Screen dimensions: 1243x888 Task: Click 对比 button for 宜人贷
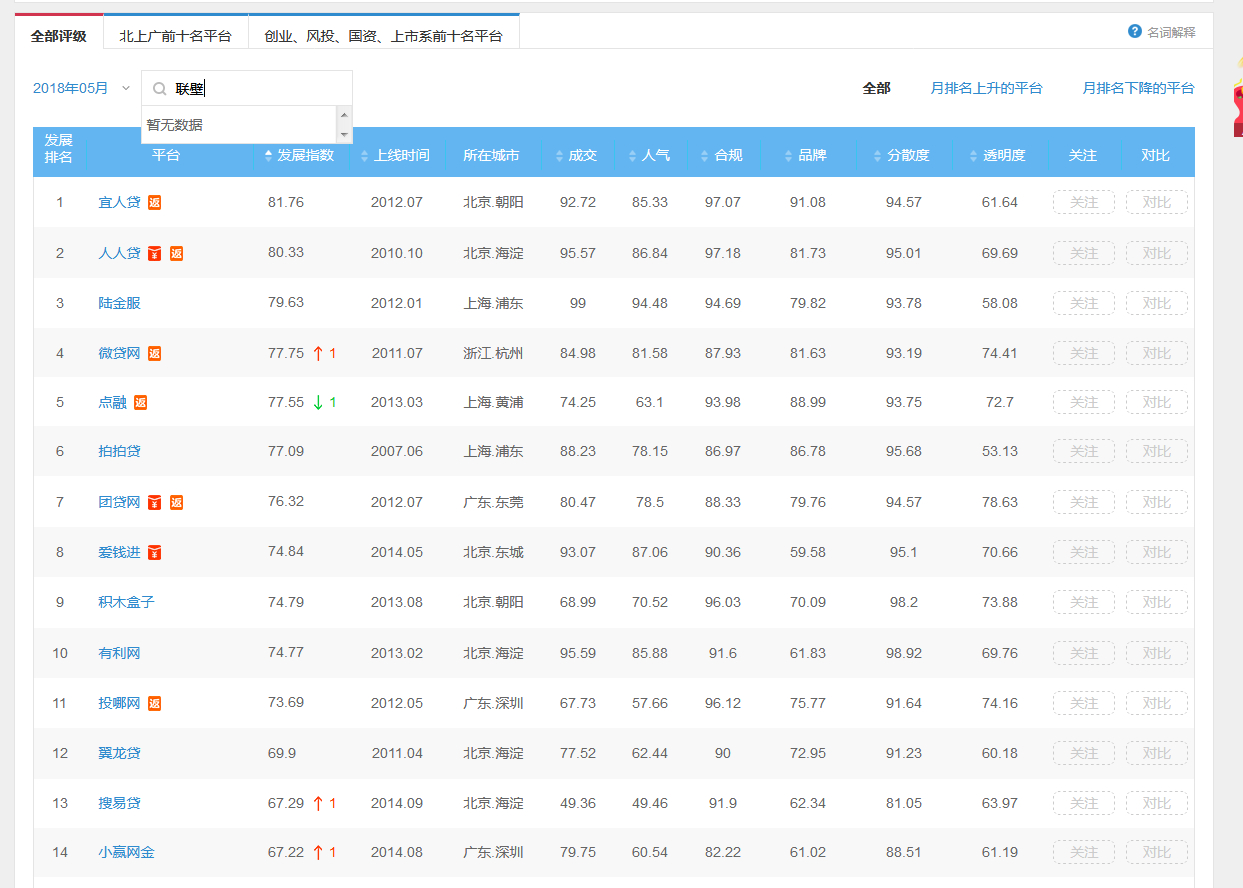point(1157,203)
